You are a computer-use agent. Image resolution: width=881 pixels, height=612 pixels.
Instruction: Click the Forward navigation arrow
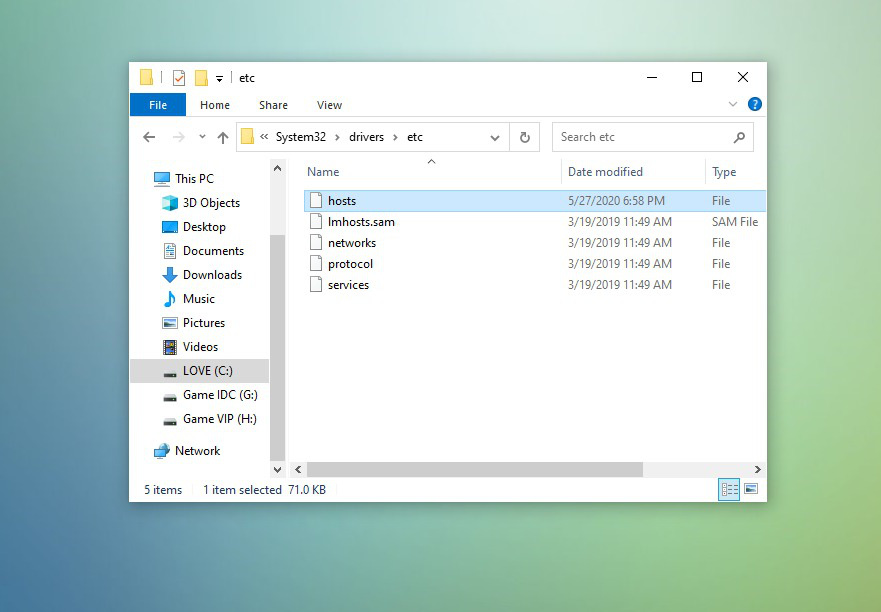(179, 137)
